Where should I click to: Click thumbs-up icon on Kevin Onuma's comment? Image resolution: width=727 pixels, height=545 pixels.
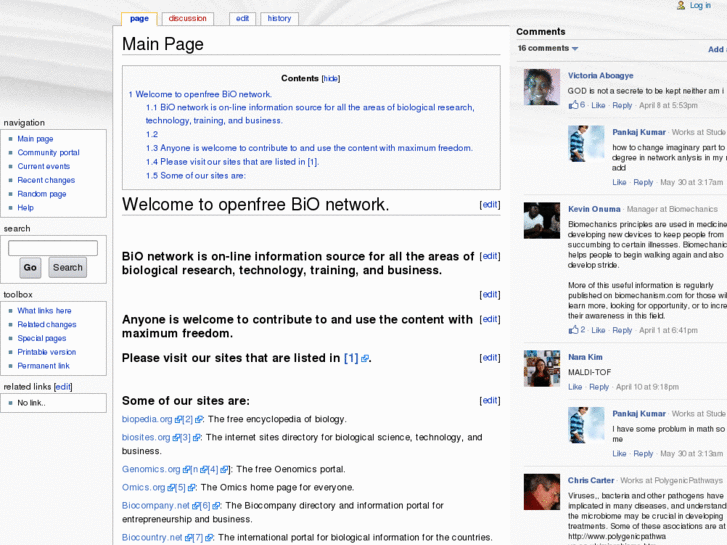(574, 330)
